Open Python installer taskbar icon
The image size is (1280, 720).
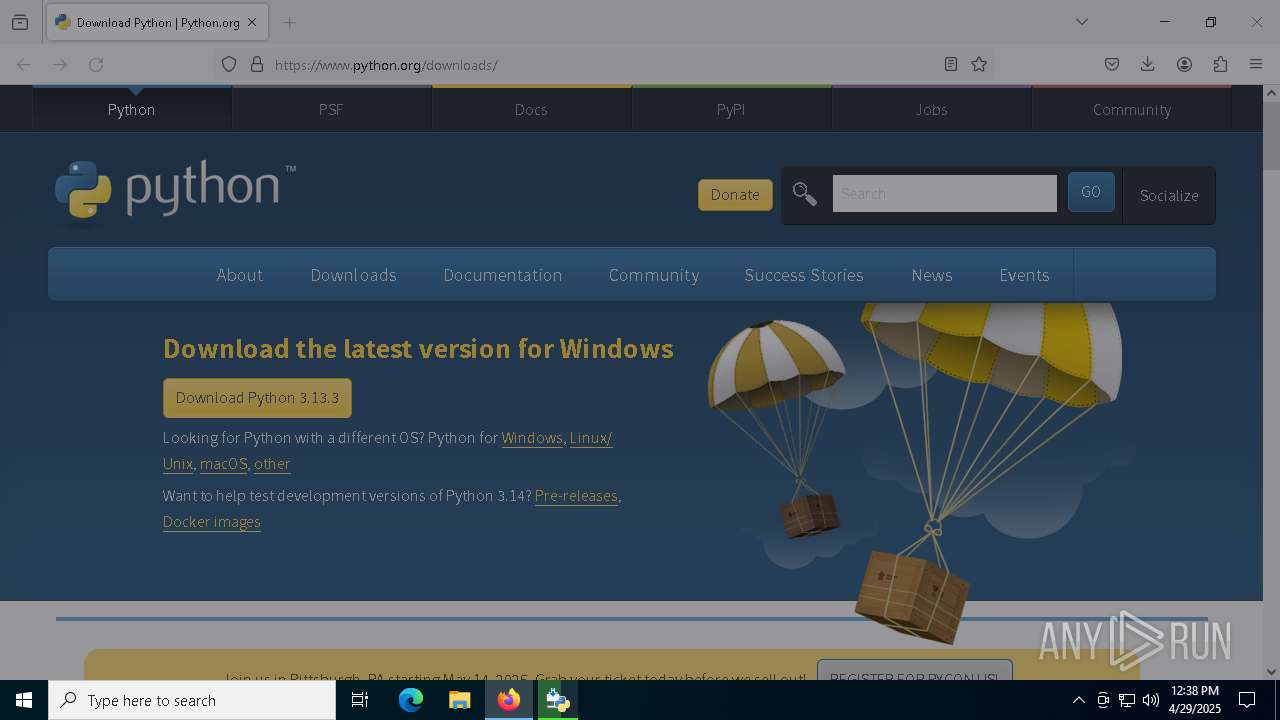tap(557, 700)
